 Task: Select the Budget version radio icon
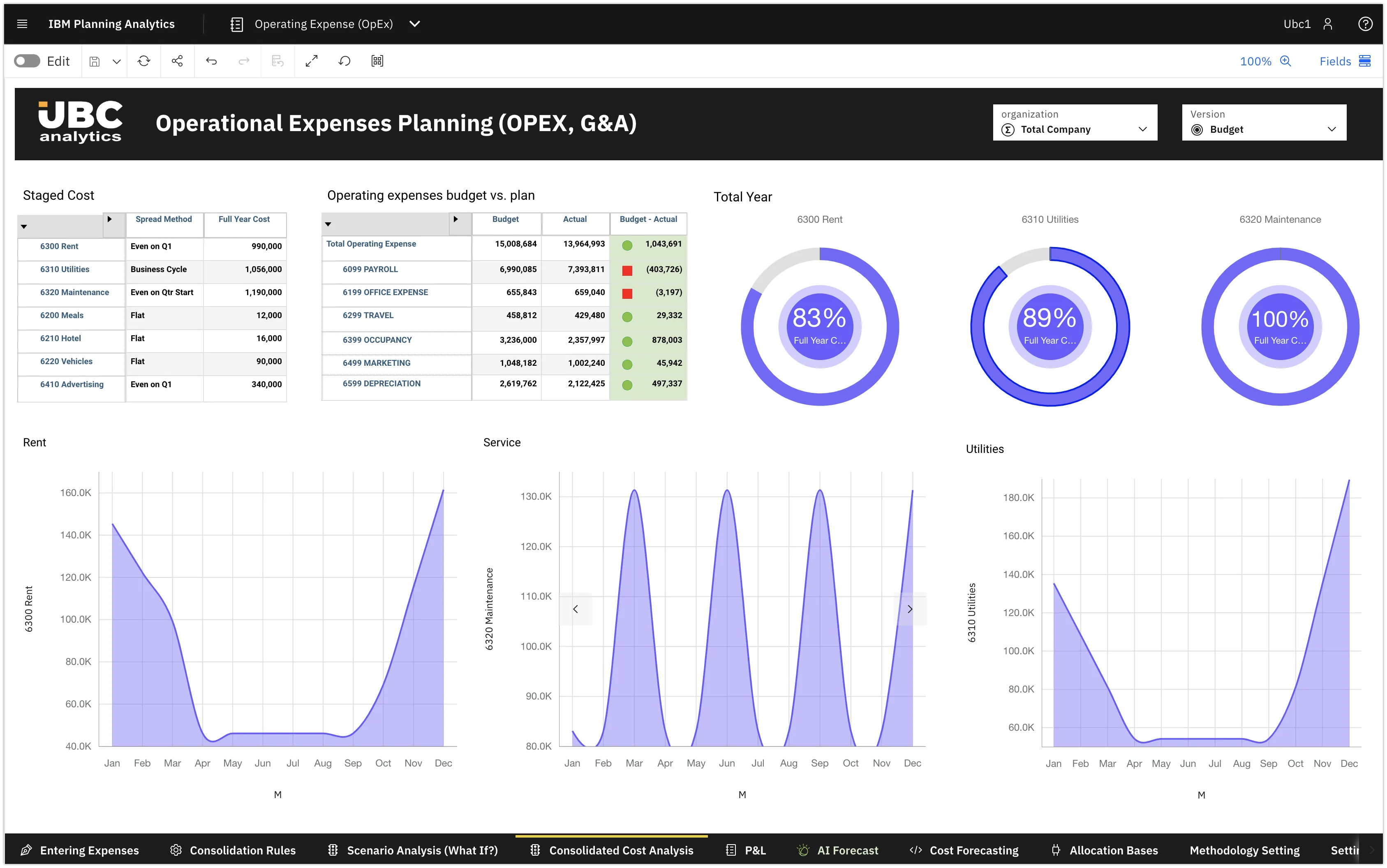1197,130
